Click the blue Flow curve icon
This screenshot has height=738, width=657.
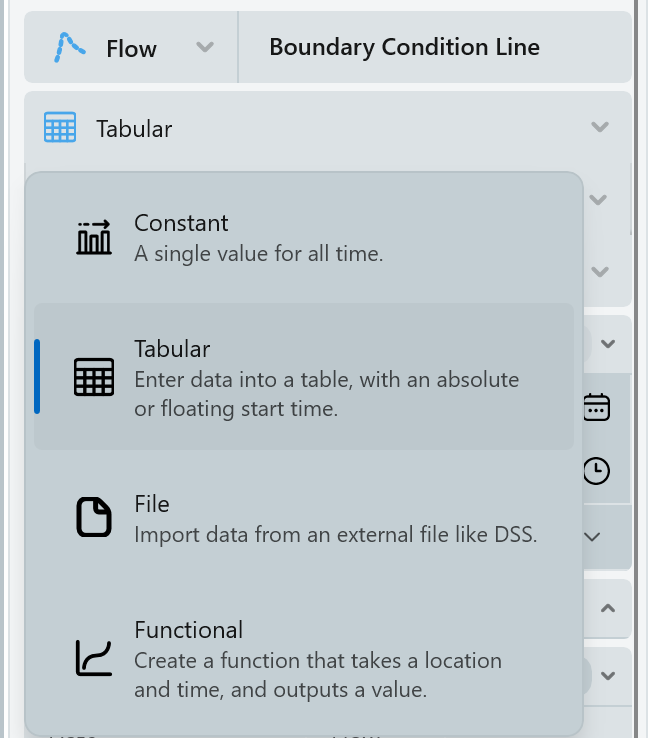(69, 47)
